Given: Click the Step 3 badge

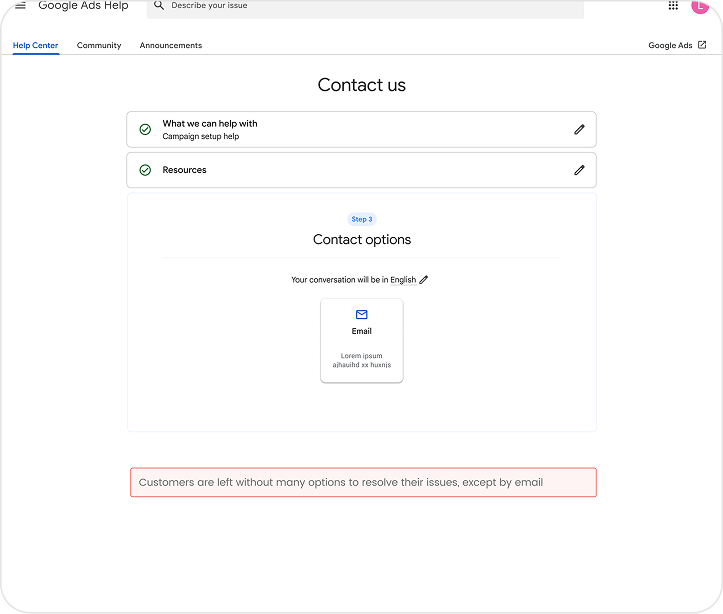Looking at the screenshot, I should [x=362, y=219].
